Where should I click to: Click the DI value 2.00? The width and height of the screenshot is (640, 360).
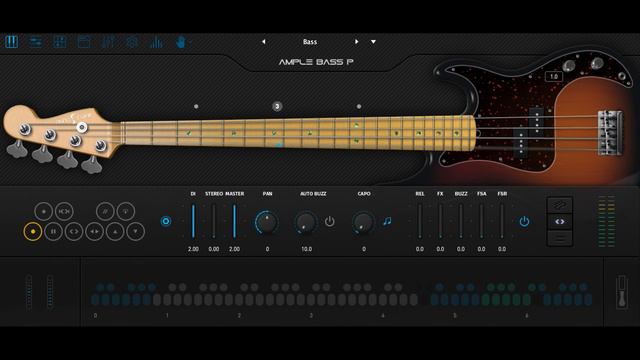tap(193, 249)
